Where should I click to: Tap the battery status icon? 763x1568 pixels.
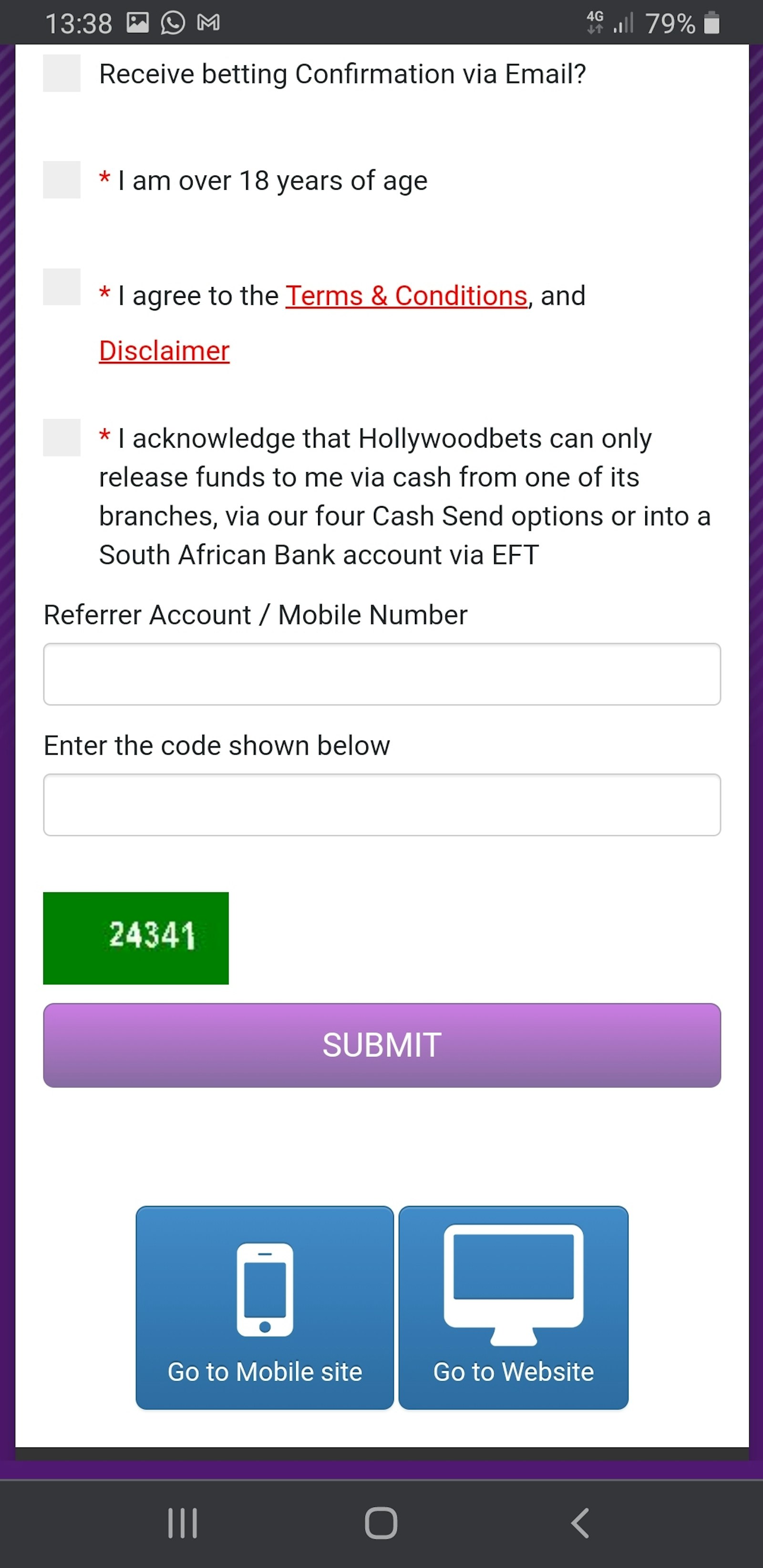coord(711,23)
